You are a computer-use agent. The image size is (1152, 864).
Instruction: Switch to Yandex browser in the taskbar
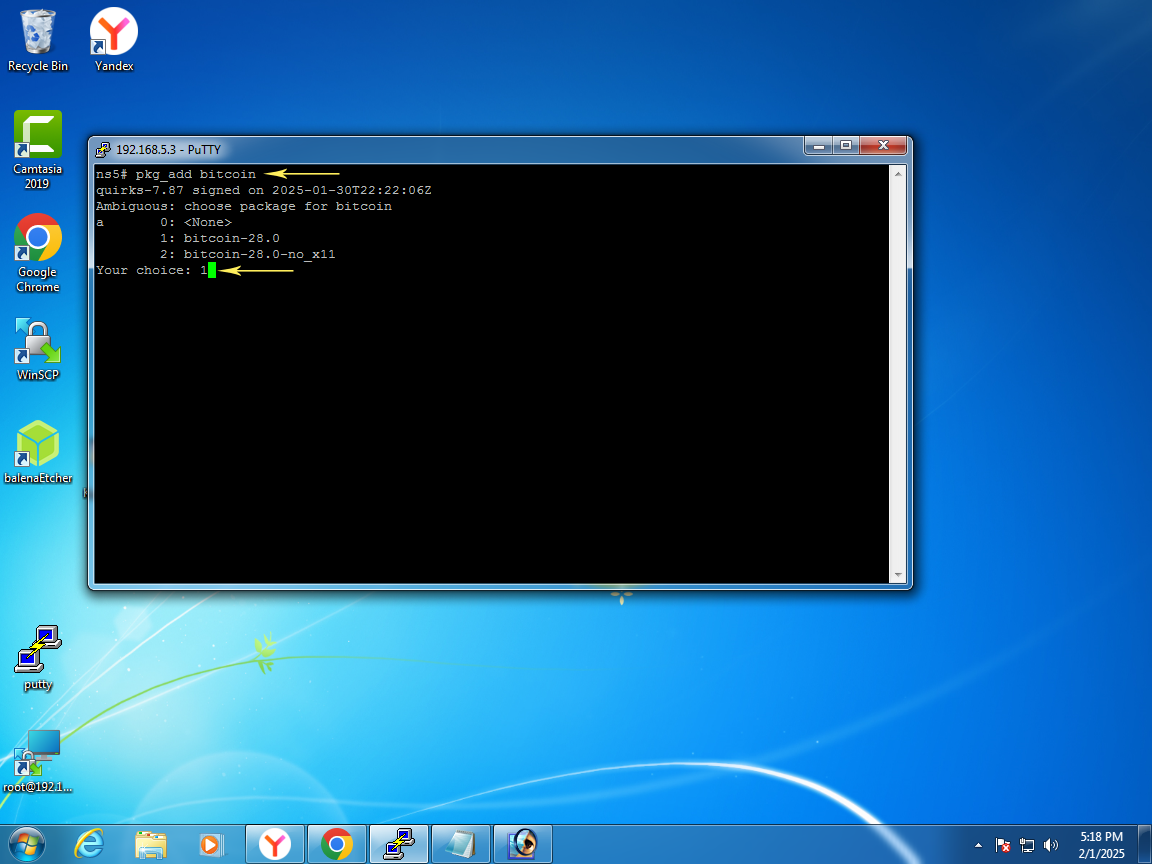click(274, 844)
